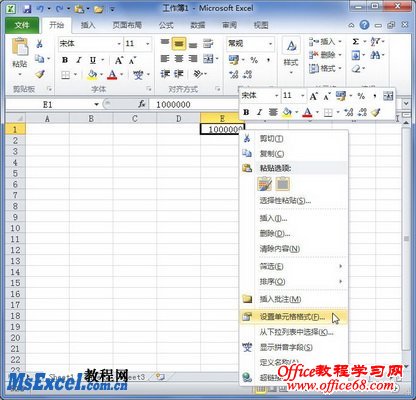Toggle middle vertical alignment in ribbon
416x400 pixels.
(179, 43)
